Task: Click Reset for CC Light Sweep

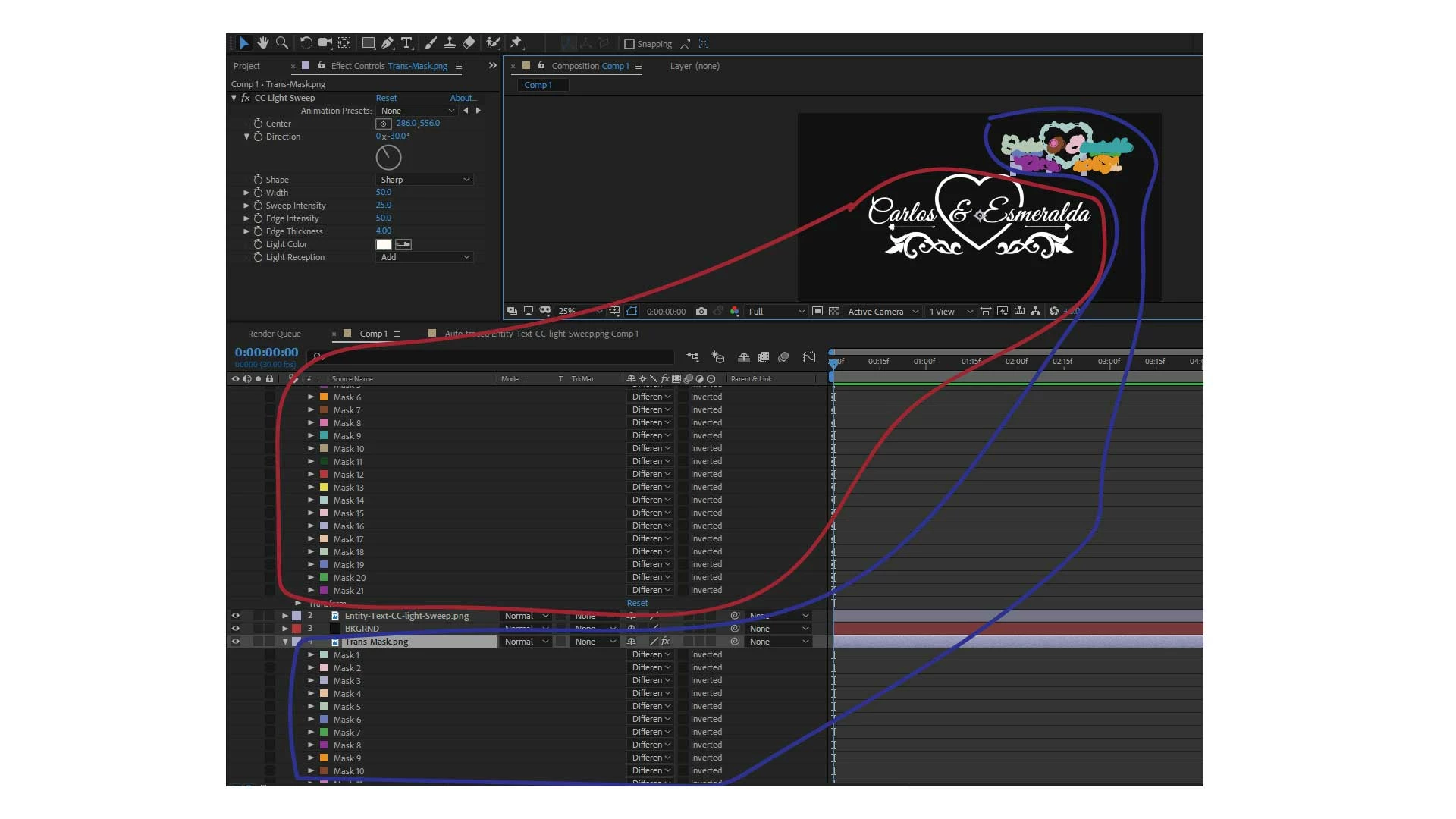Action: (386, 98)
